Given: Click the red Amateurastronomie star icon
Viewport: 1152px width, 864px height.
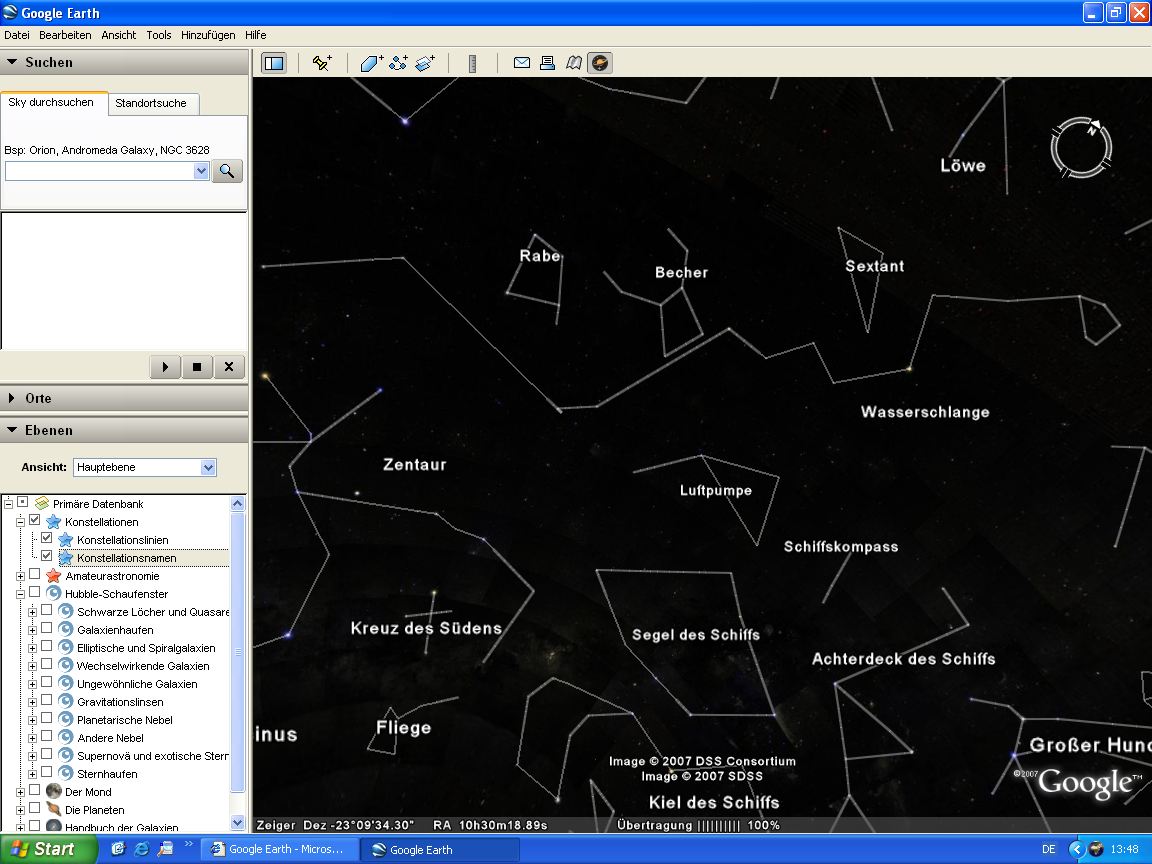Looking at the screenshot, I should point(53,576).
